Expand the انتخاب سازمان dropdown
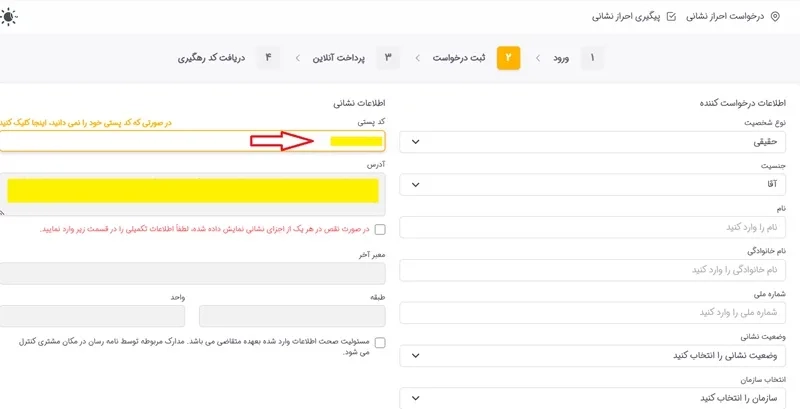The height and width of the screenshot is (409, 800). (592, 398)
